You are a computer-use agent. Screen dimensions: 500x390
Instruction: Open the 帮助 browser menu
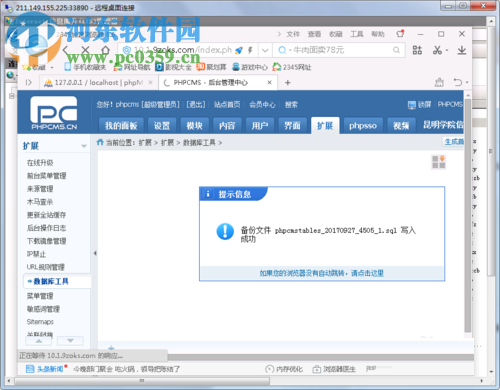click(378, 34)
